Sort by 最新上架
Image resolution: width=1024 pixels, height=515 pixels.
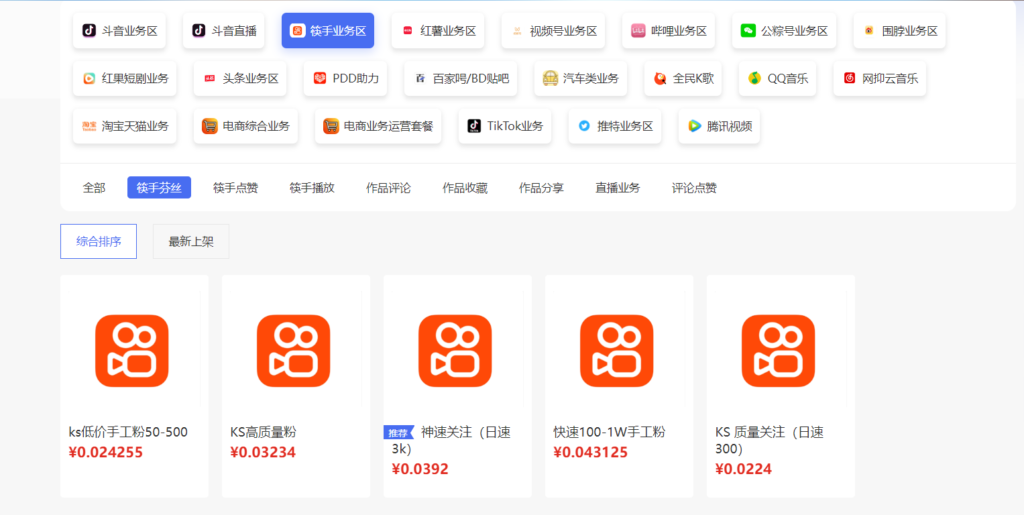[191, 242]
